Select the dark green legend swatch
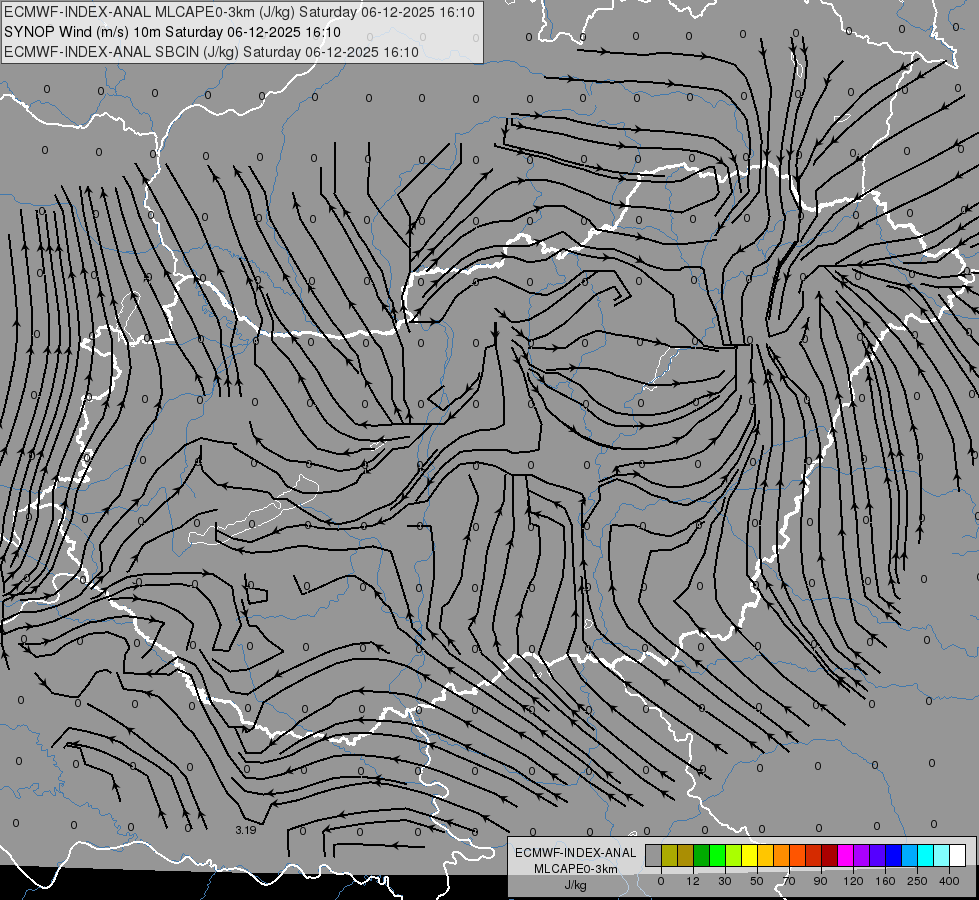This screenshot has height=900, width=979. (701, 855)
